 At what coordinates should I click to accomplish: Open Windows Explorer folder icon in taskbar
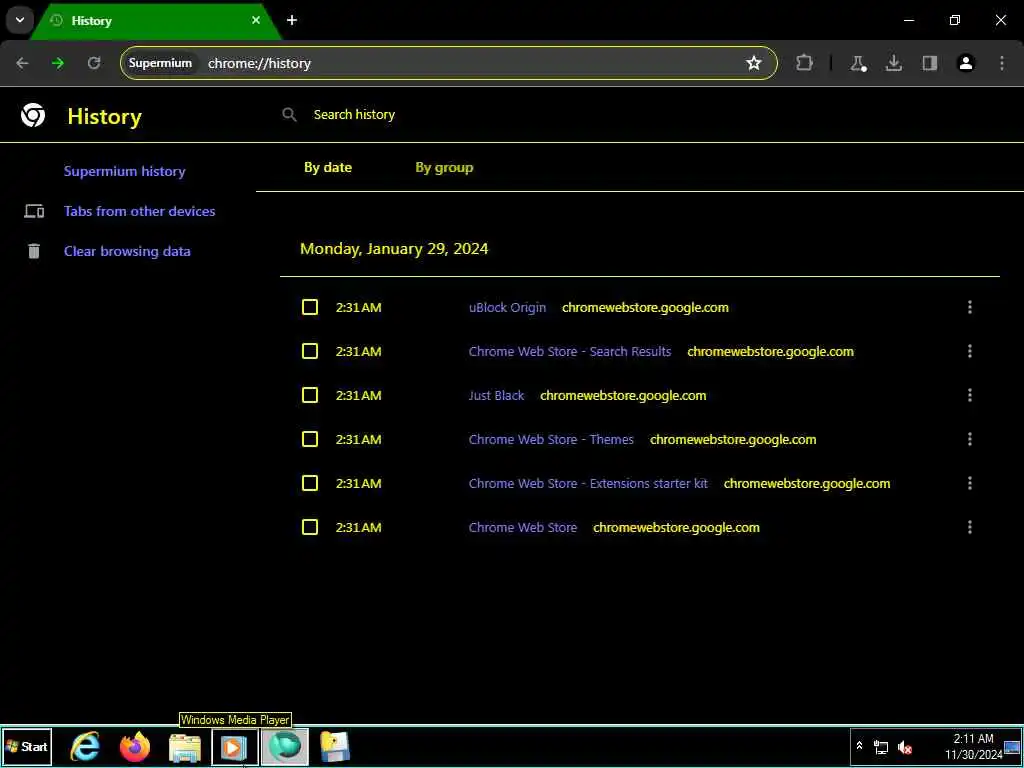[185, 747]
